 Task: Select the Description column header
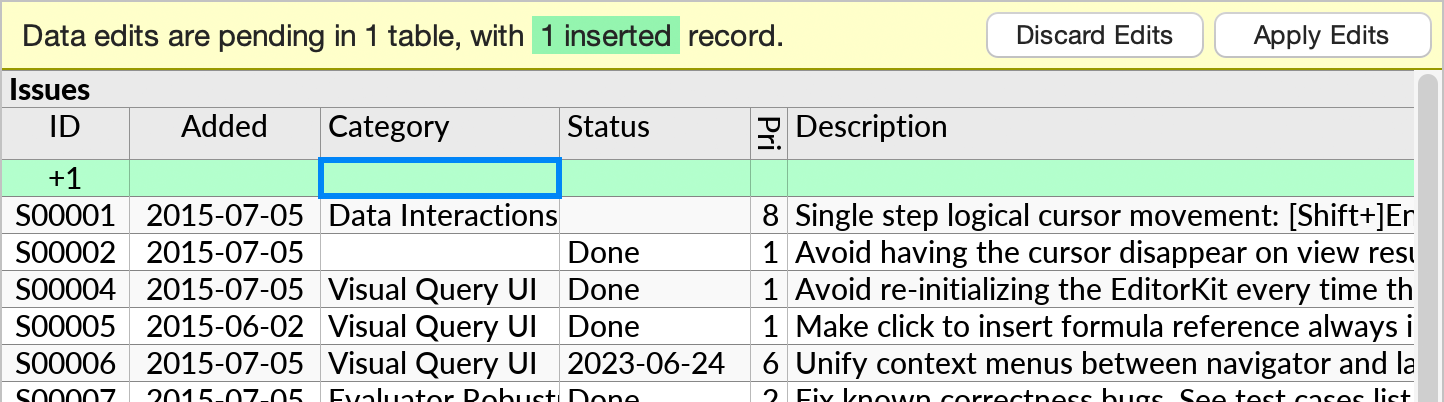[x=1100, y=133]
